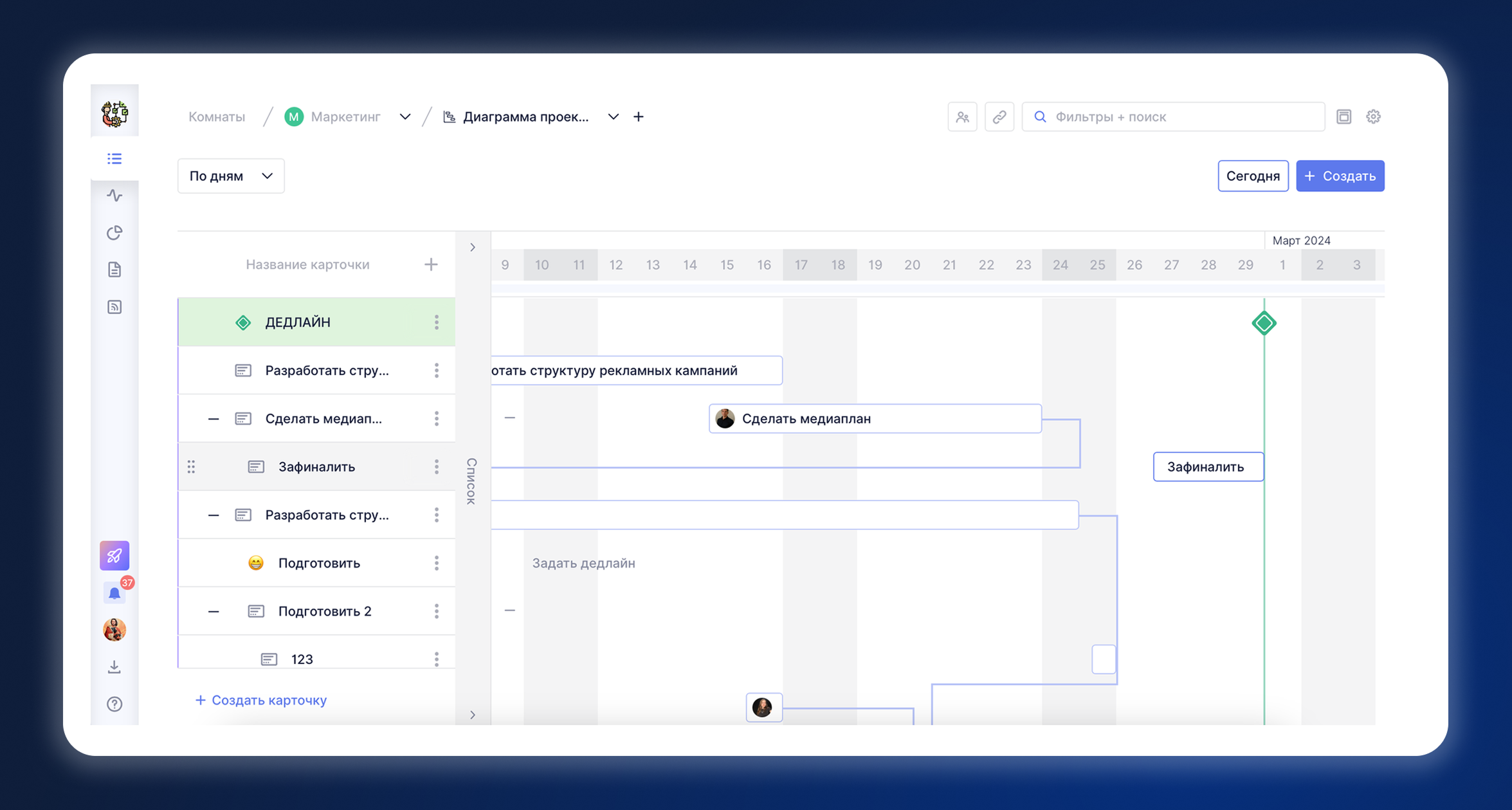Click the bottom chevron of the Список panel
The width and height of the screenshot is (1512, 810).
tap(473, 715)
